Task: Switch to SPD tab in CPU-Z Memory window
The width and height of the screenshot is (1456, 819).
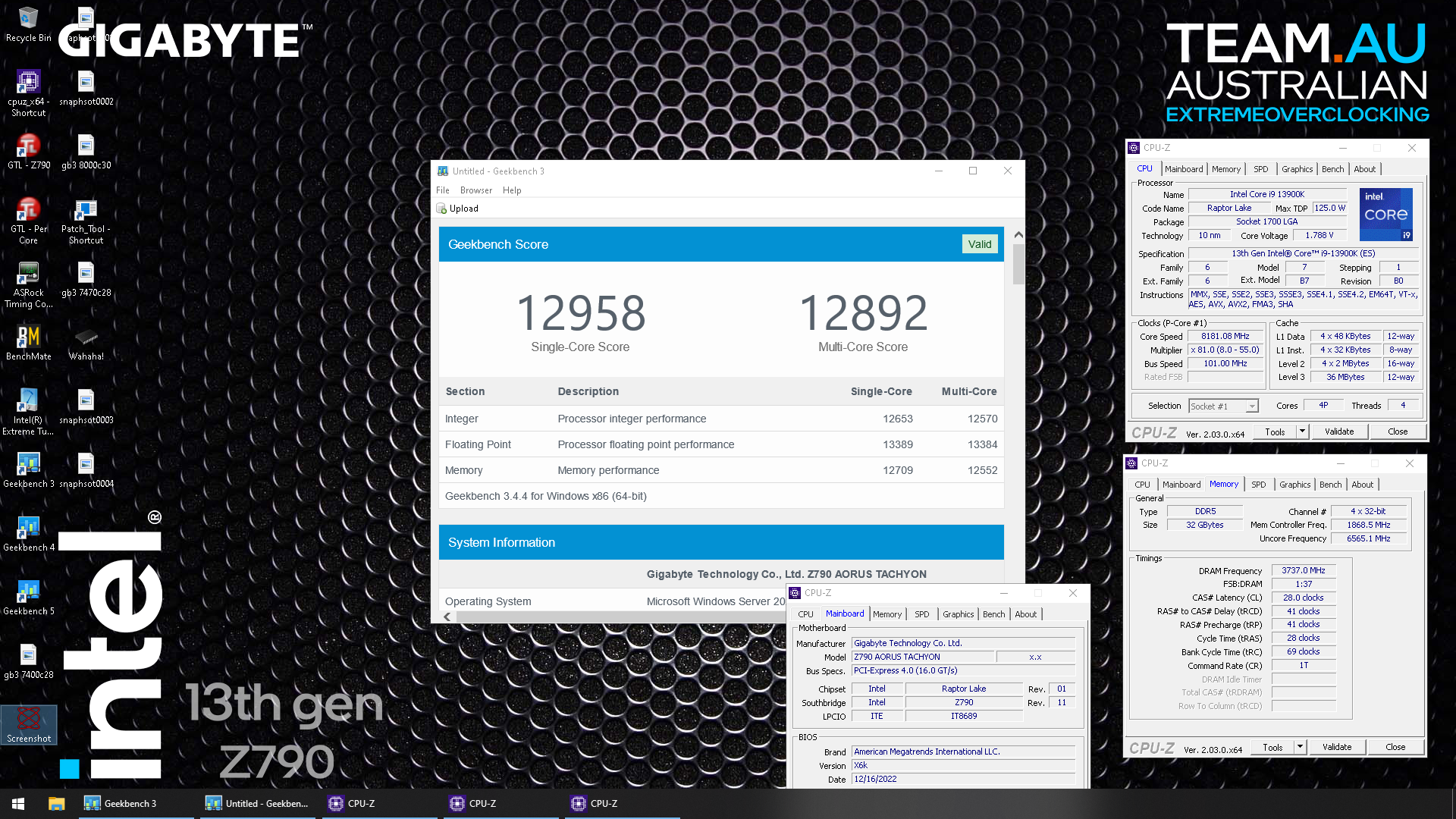Action: click(x=1258, y=485)
